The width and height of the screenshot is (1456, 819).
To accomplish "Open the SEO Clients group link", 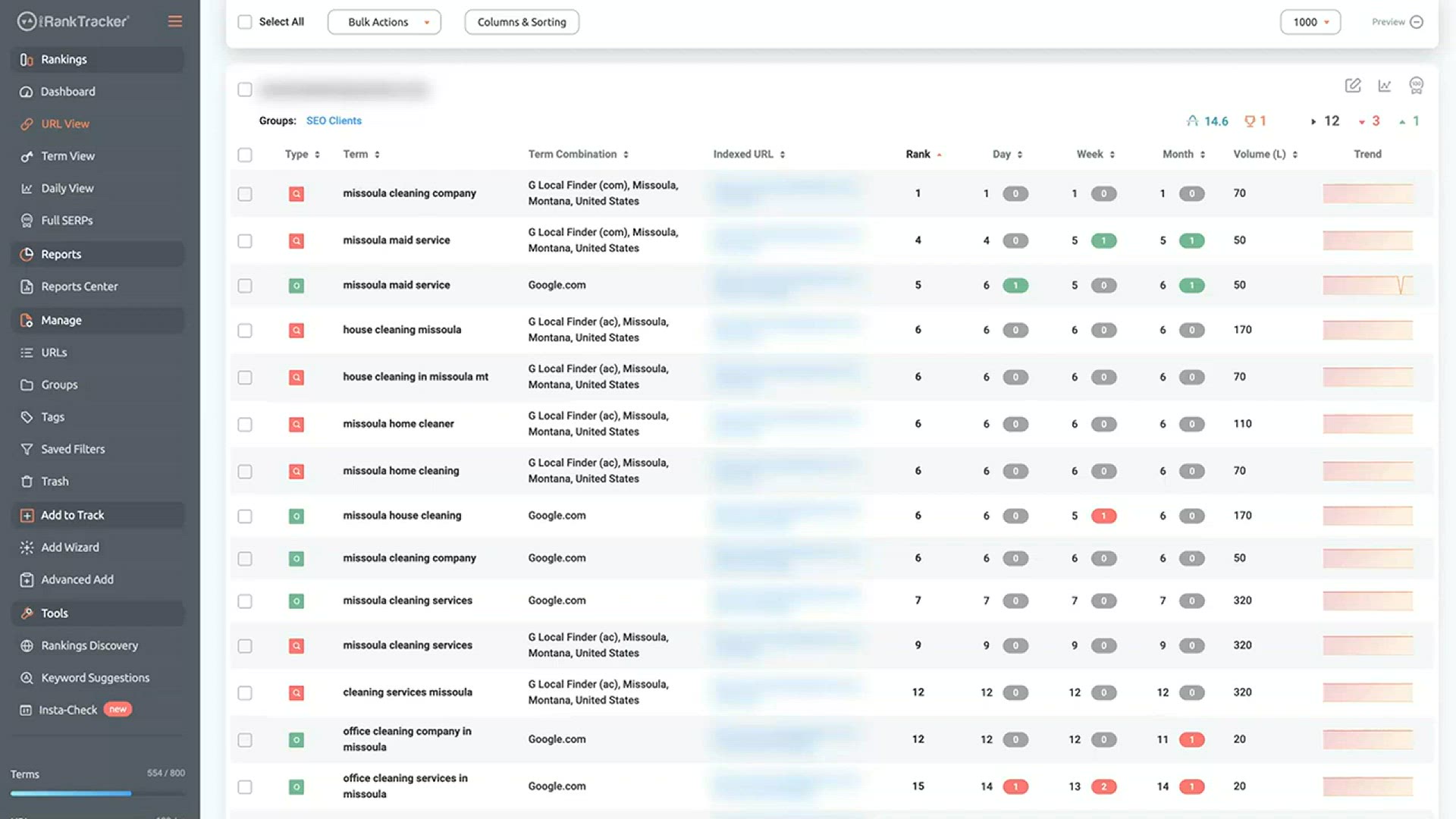I will 334,121.
